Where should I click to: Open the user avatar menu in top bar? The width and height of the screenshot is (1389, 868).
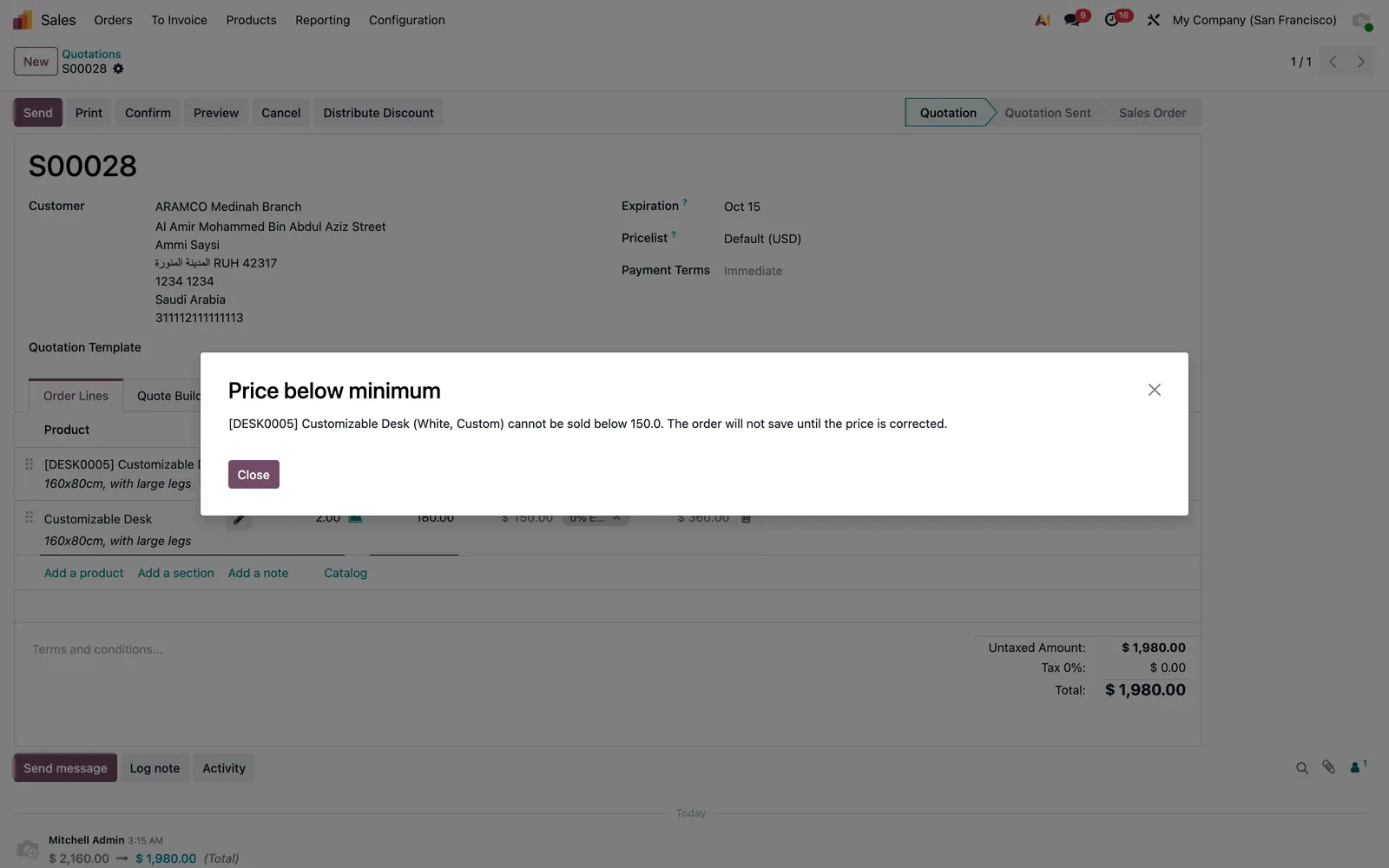click(x=1361, y=20)
